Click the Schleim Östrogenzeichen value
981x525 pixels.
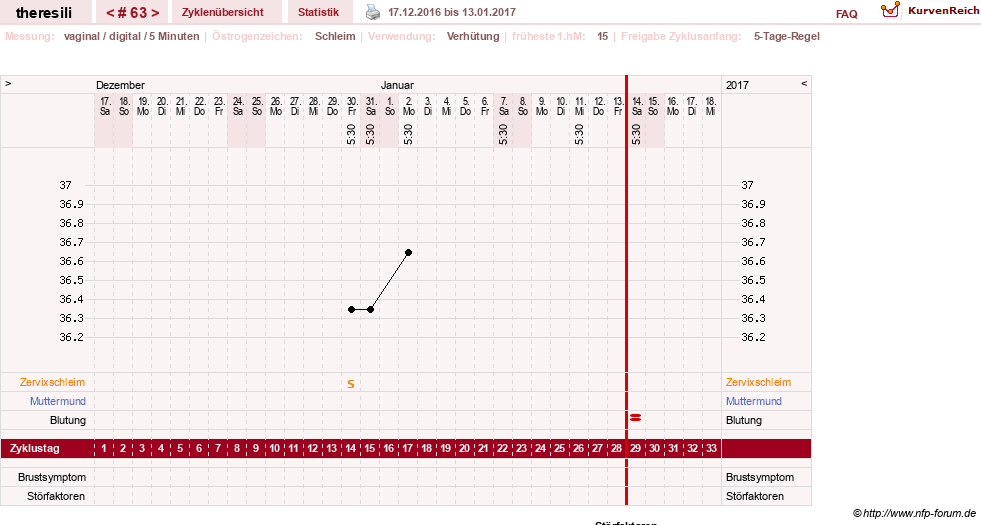(335, 36)
